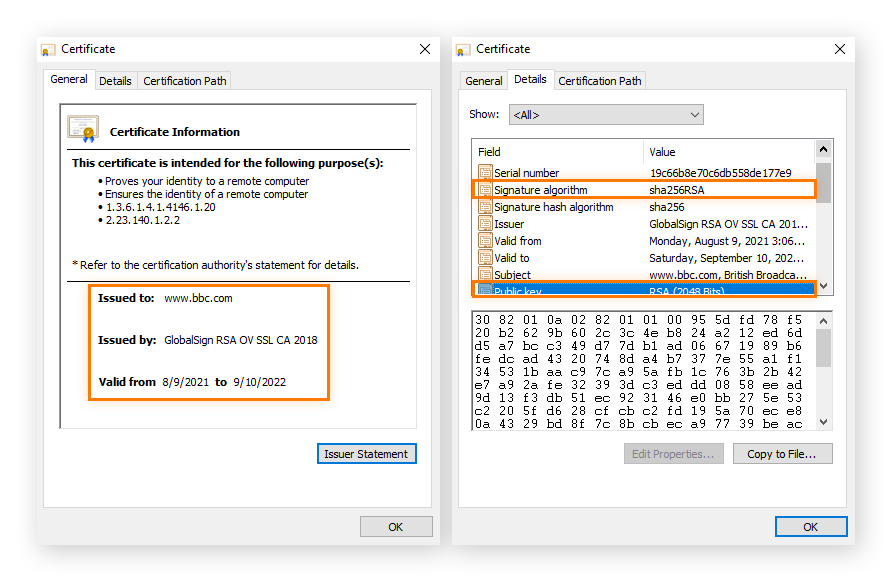Viewport: 894px width, 585px height.
Task: Click field list scrollbar up arrow
Action: click(x=823, y=150)
